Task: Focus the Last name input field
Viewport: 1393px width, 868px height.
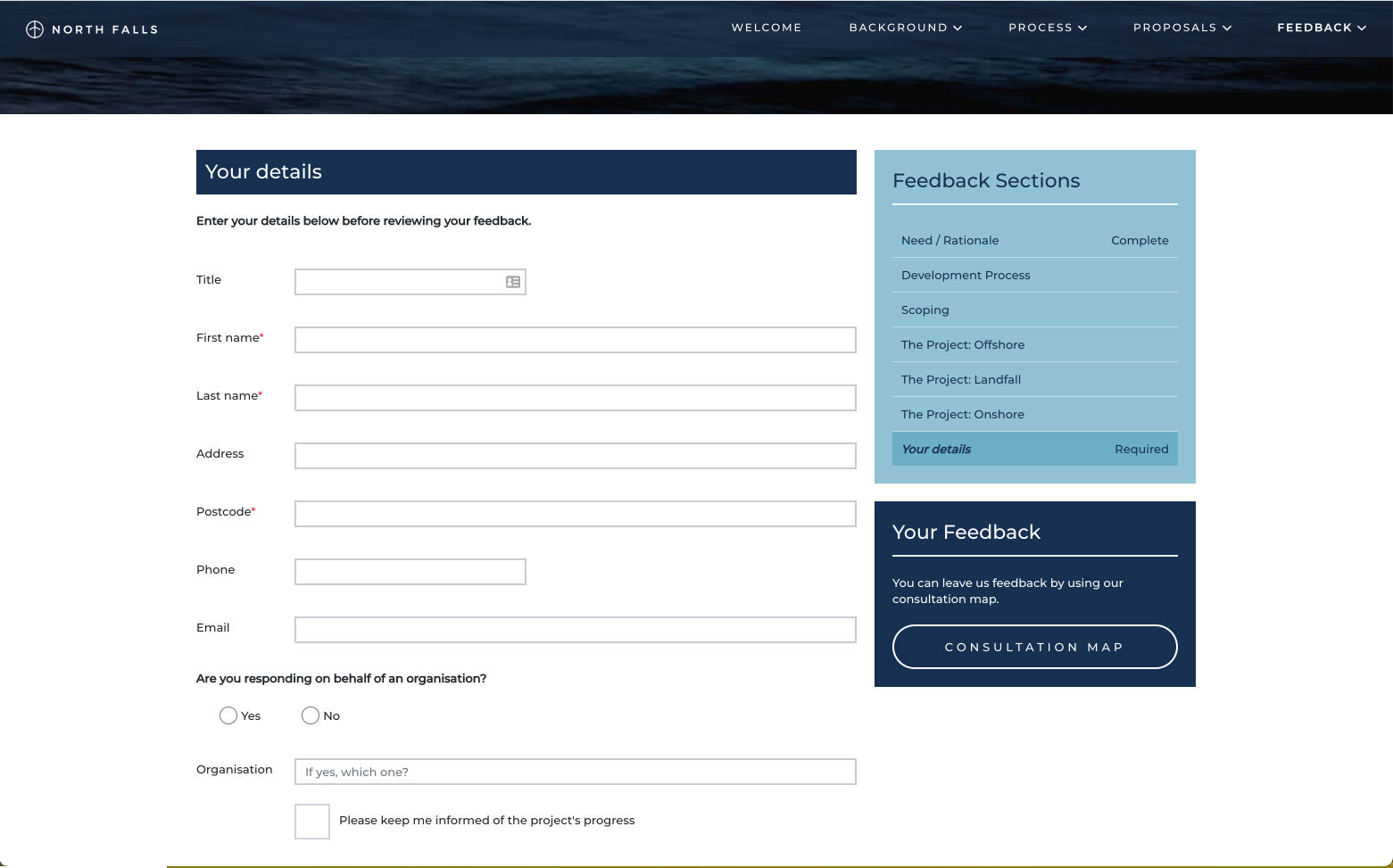Action: [x=576, y=398]
